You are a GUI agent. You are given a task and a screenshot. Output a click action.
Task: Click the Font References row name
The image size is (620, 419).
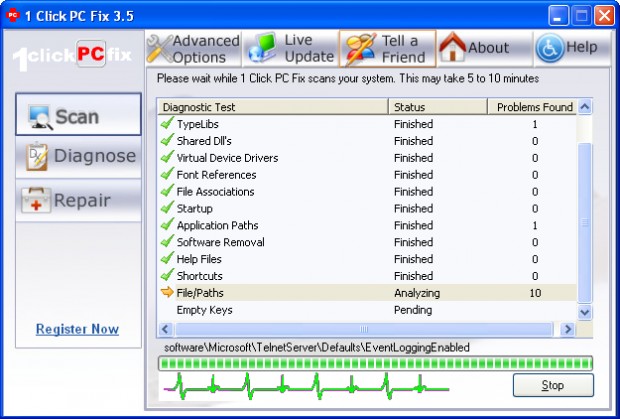tap(216, 175)
